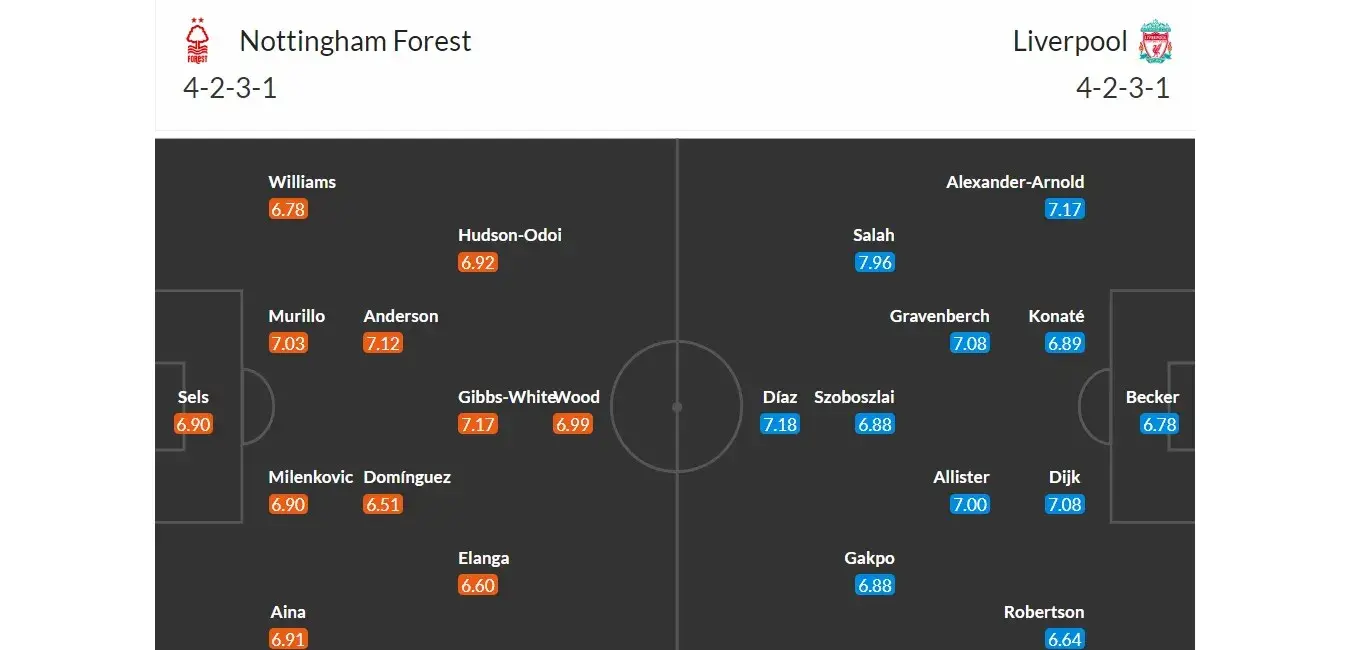Select Salah's 7.96 rating badge
This screenshot has width=1350, height=650.
click(875, 263)
